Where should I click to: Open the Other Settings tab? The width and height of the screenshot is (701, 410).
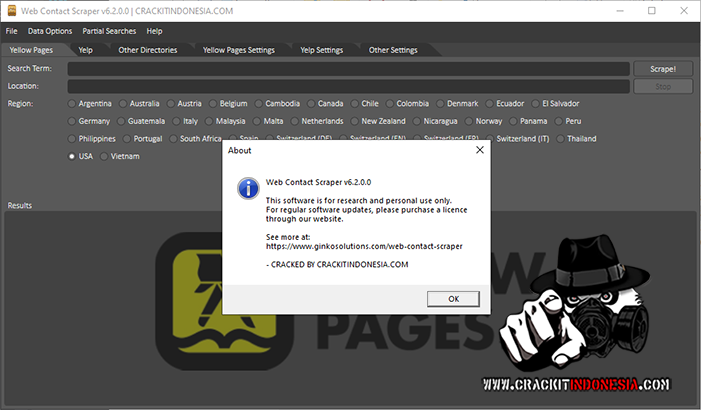(393, 49)
